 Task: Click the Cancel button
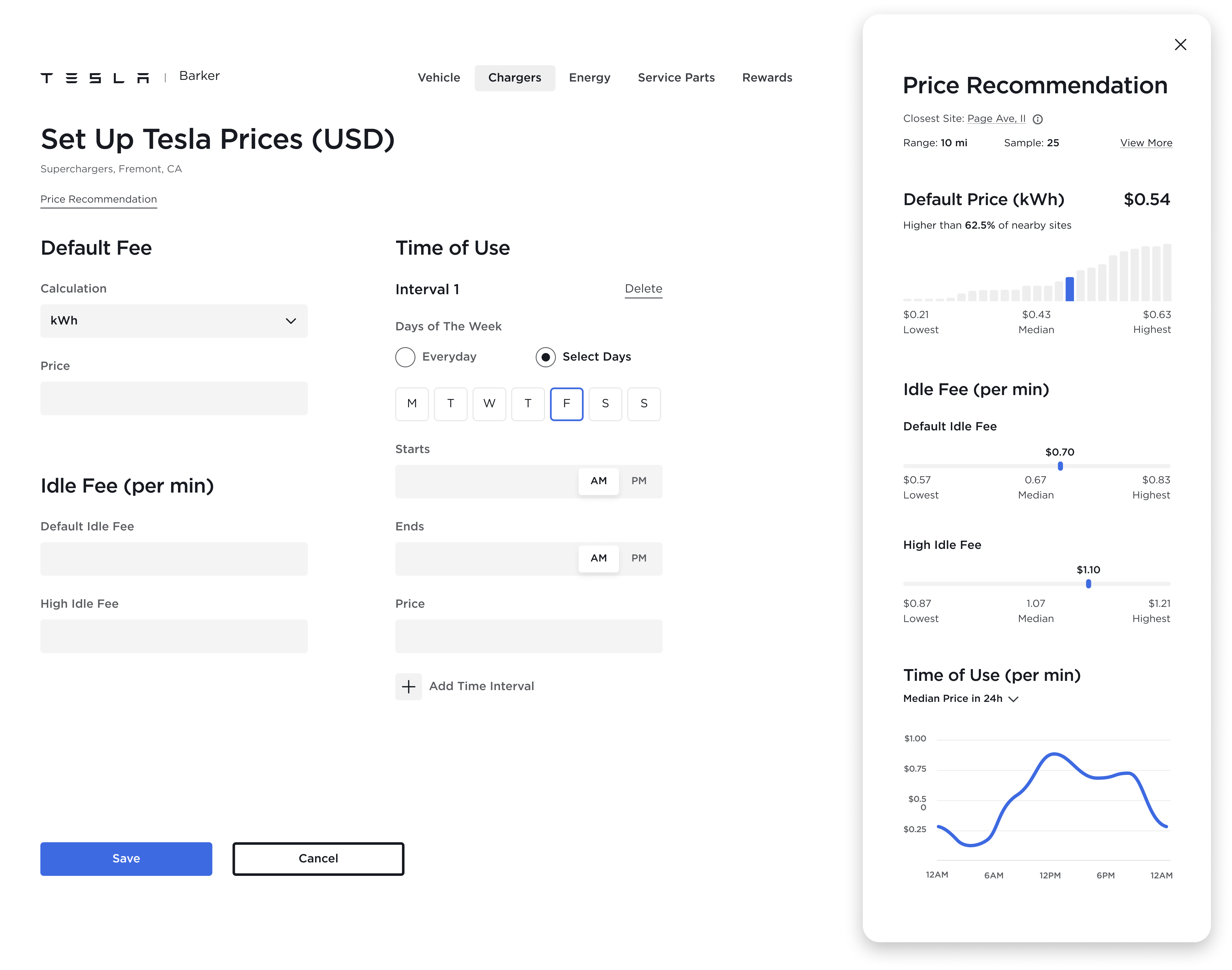[x=318, y=859]
